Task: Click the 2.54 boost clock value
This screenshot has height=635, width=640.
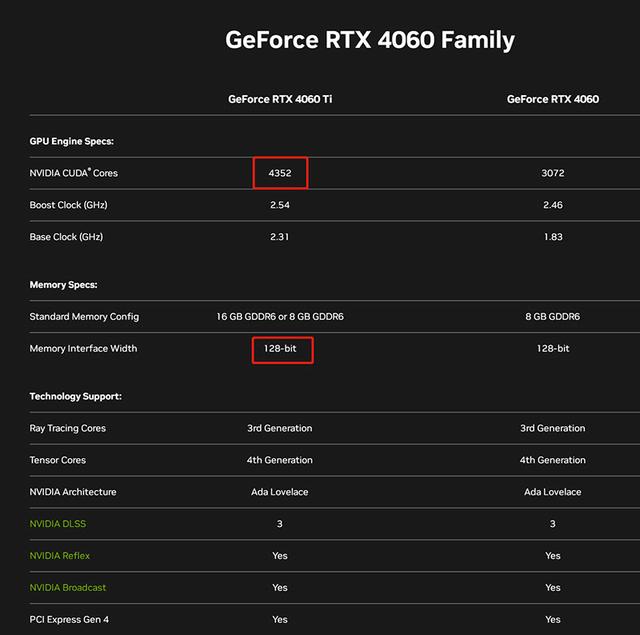Action: click(x=280, y=205)
